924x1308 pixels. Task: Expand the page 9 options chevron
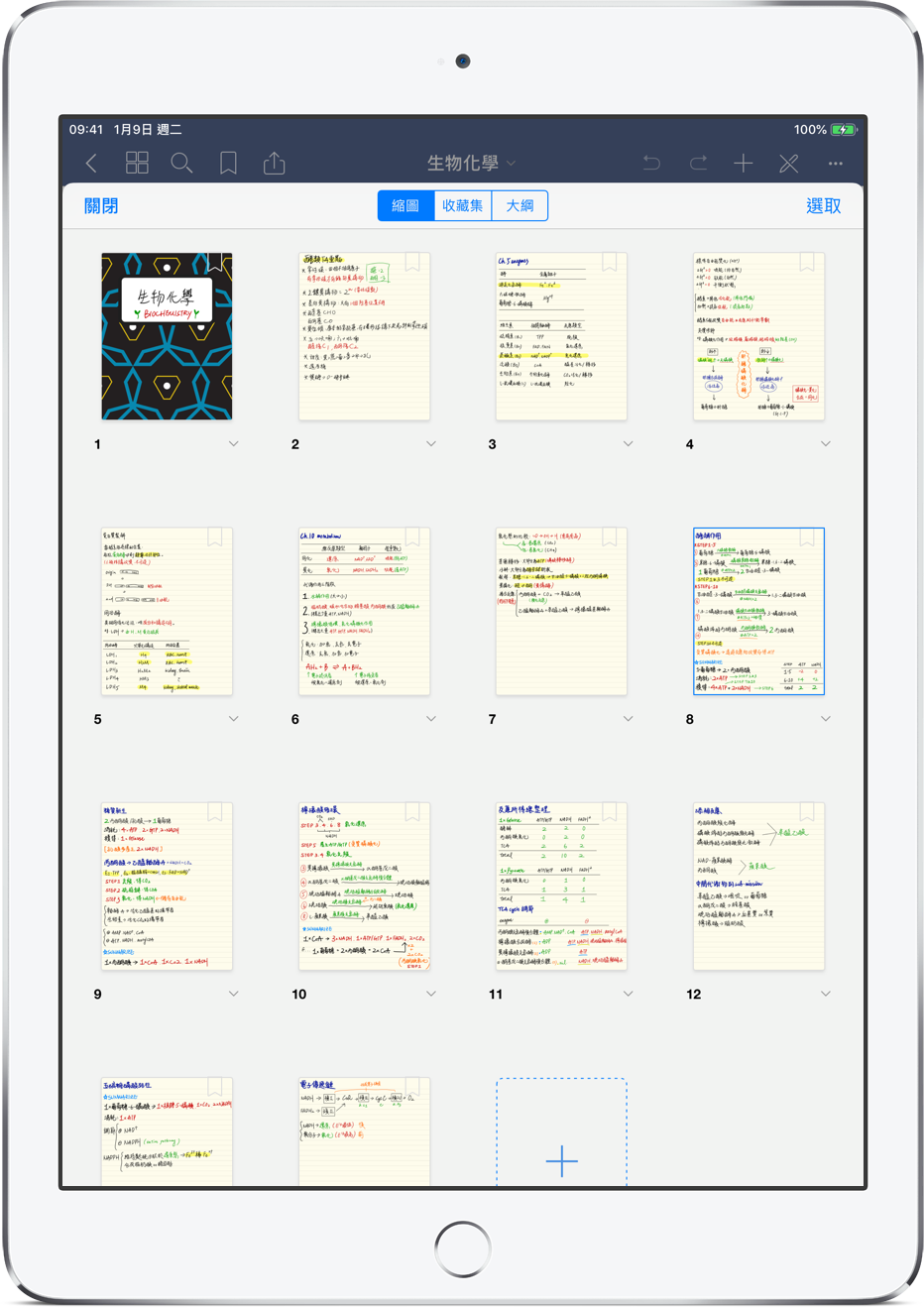(233, 994)
